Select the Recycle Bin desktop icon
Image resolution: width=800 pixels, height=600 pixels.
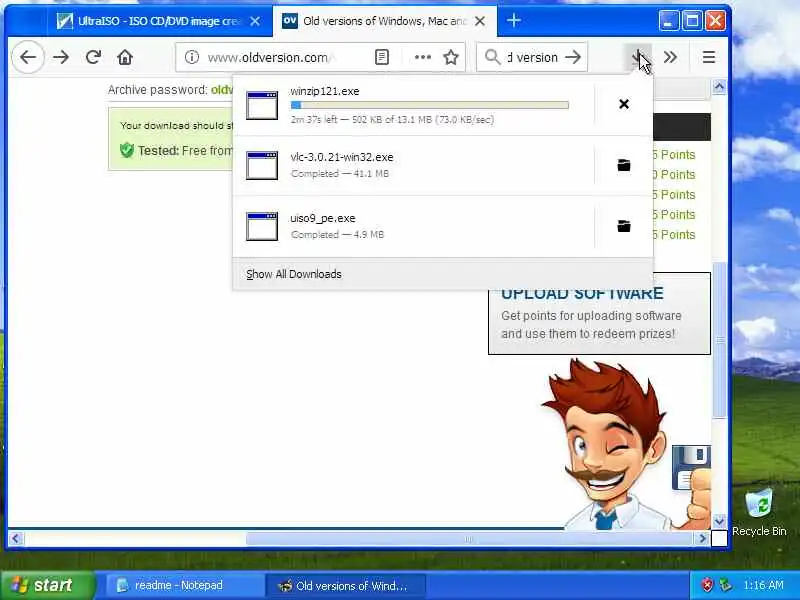tap(759, 512)
